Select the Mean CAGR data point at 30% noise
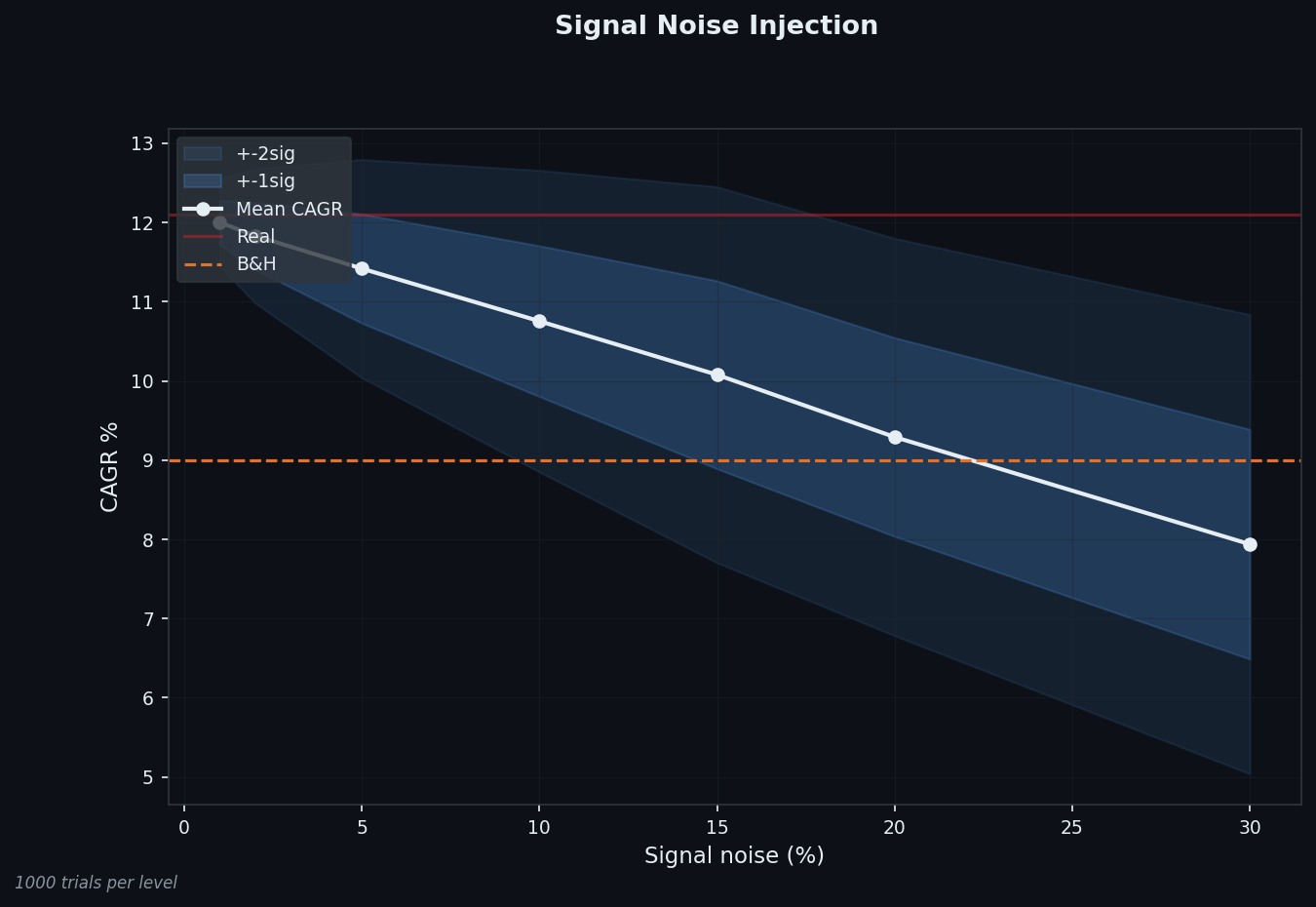1316x907 pixels. [x=1250, y=544]
